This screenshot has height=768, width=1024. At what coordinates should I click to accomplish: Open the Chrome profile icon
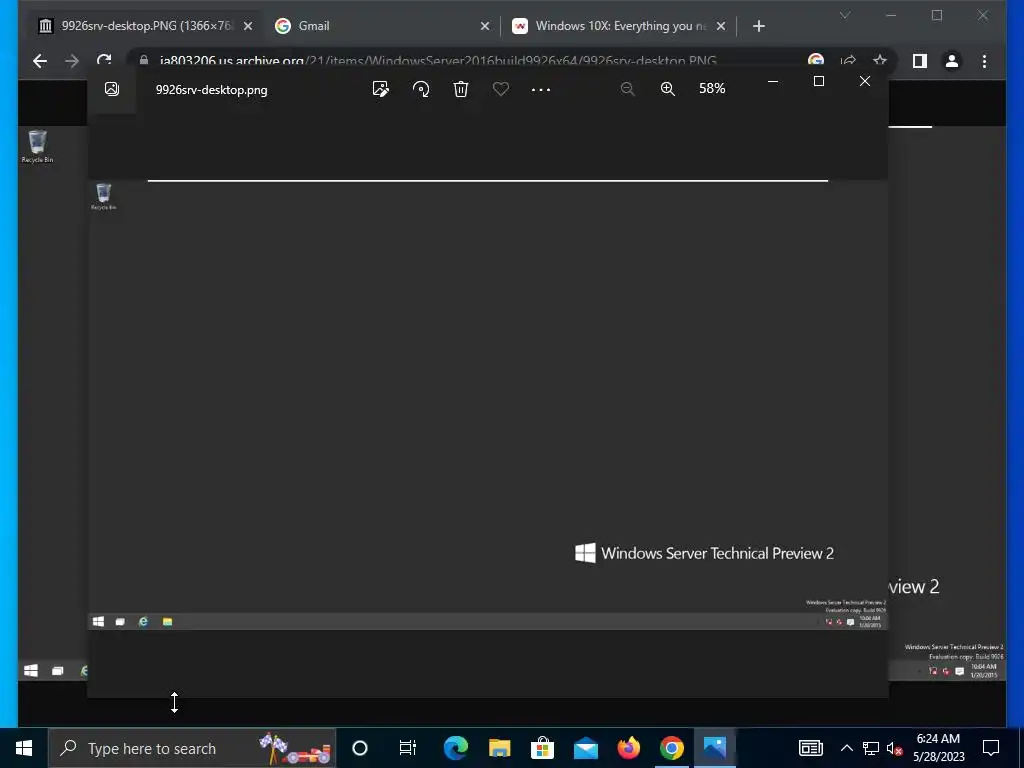(952, 61)
